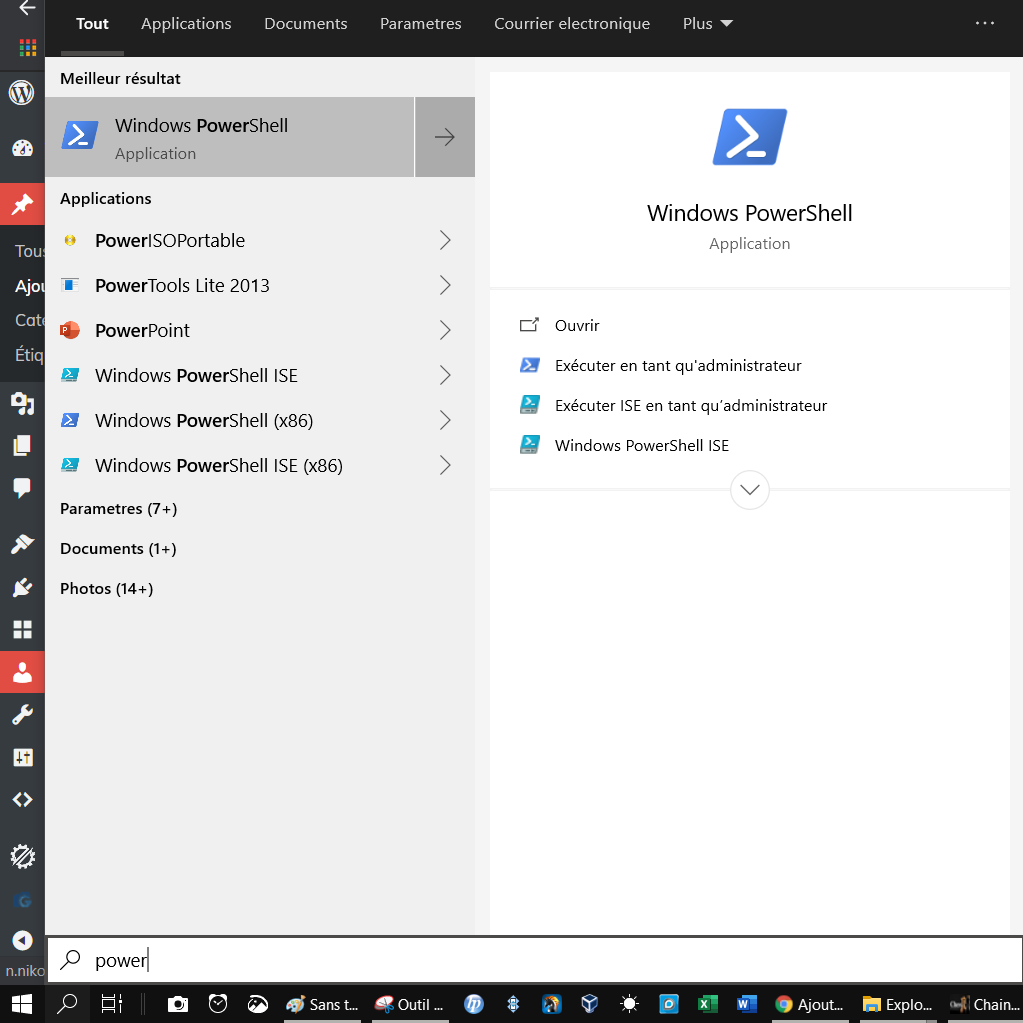Show Photos (14+) results

tap(106, 588)
